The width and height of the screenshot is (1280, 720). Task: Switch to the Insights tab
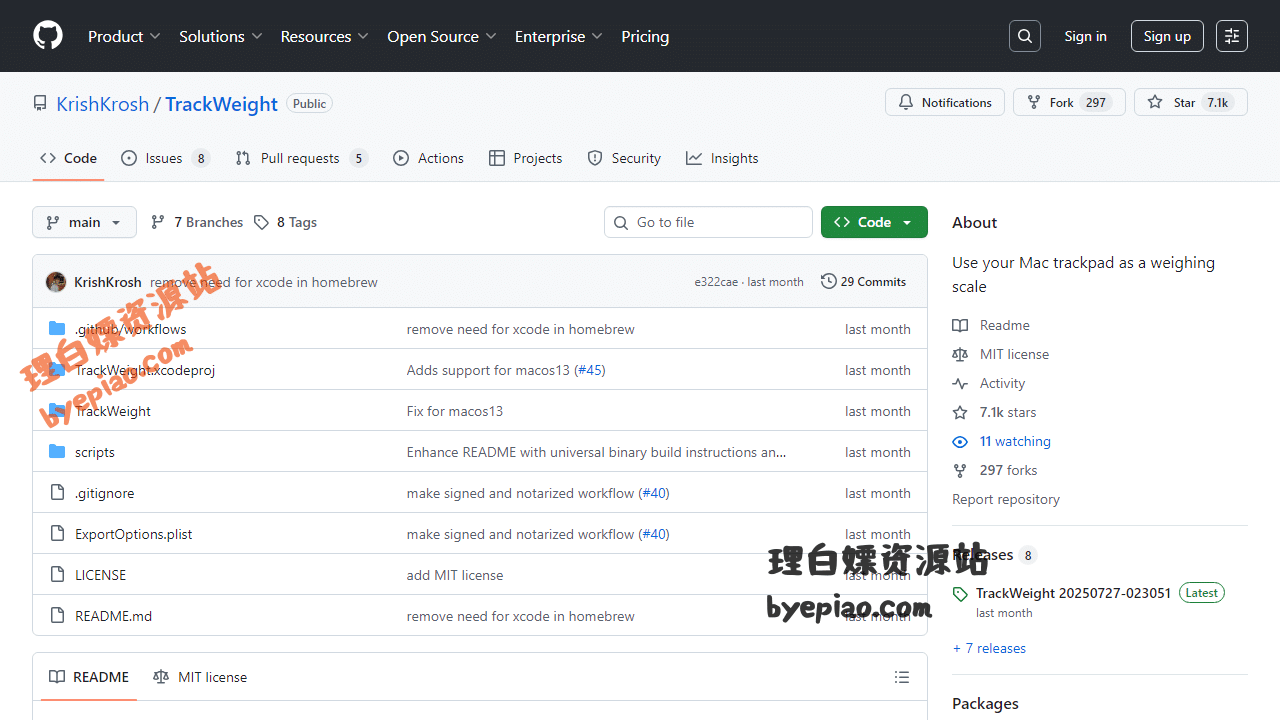coord(722,158)
